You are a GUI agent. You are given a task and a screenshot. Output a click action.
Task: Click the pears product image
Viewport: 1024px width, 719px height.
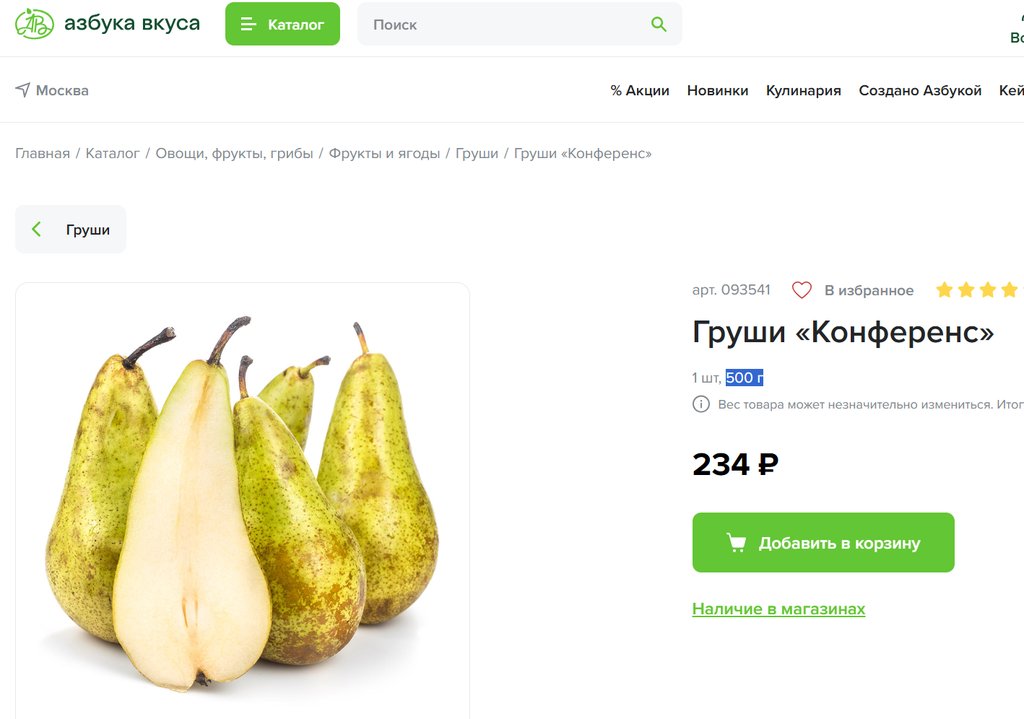(242, 500)
